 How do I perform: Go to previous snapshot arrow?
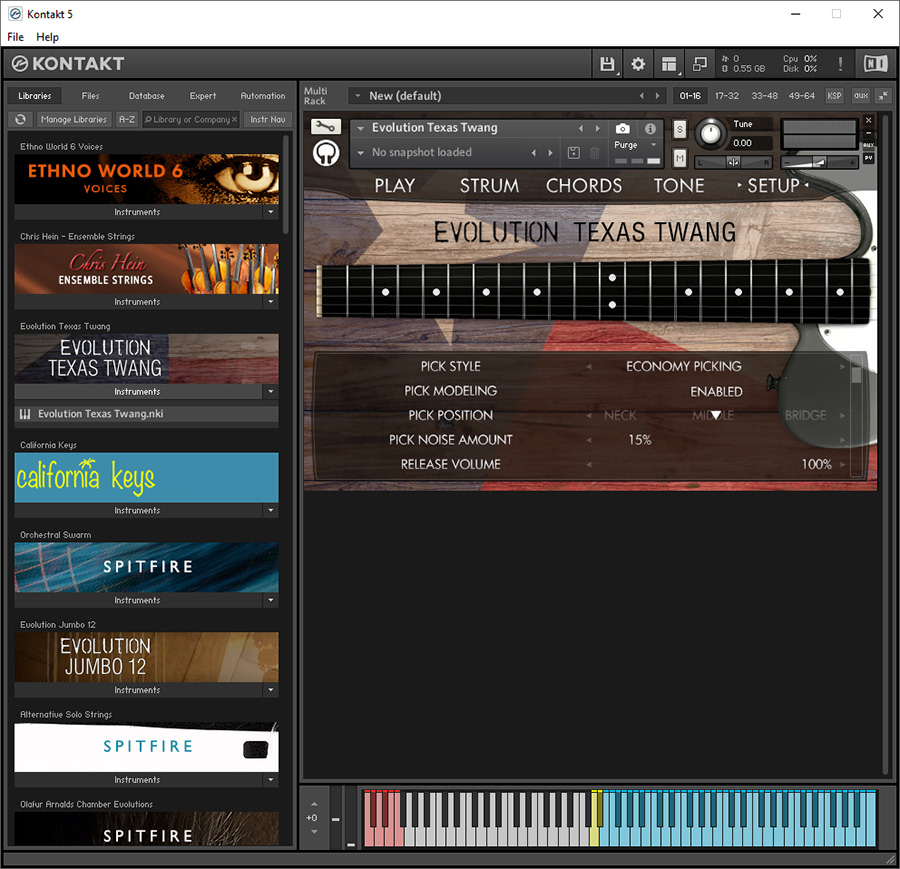point(534,153)
